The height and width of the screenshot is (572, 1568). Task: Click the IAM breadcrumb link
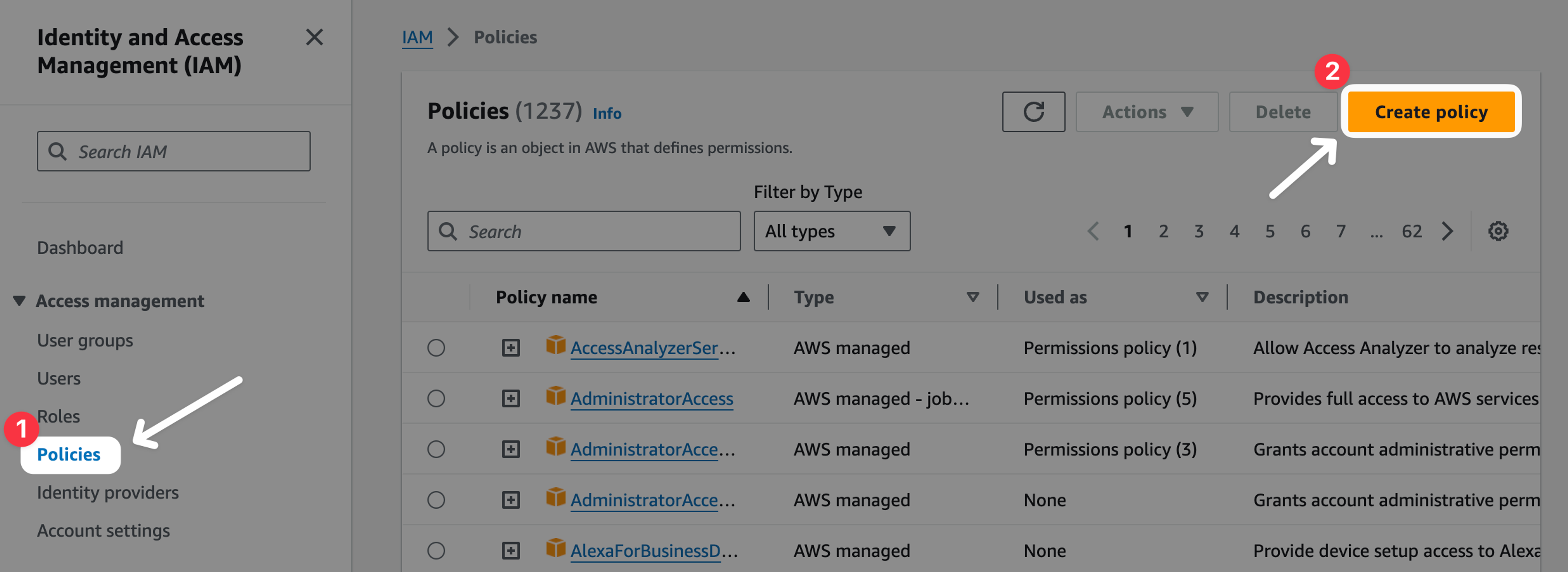417,37
